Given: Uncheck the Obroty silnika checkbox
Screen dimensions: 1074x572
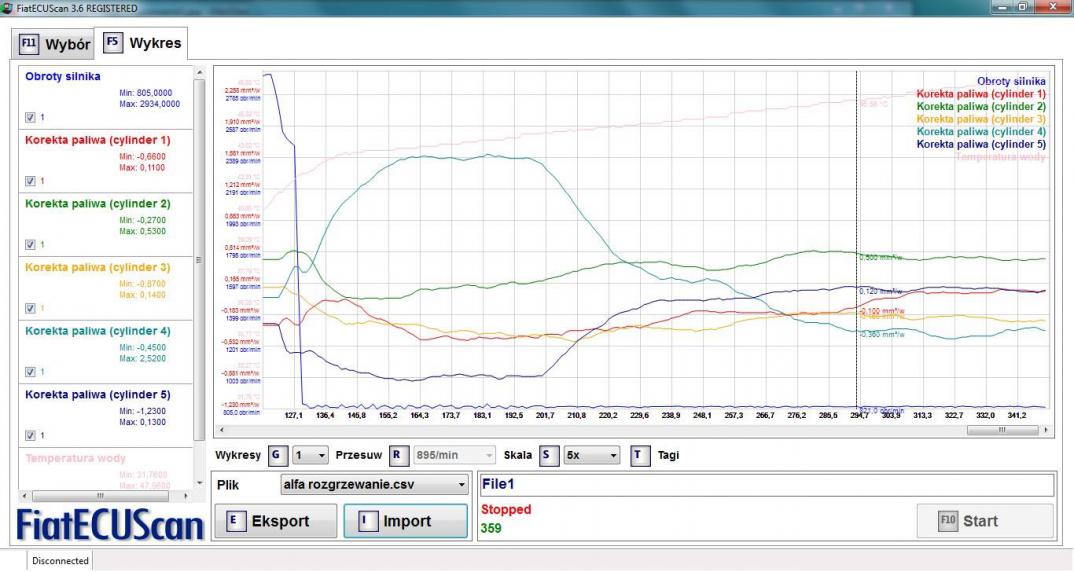Looking at the screenshot, I should click(x=29, y=117).
